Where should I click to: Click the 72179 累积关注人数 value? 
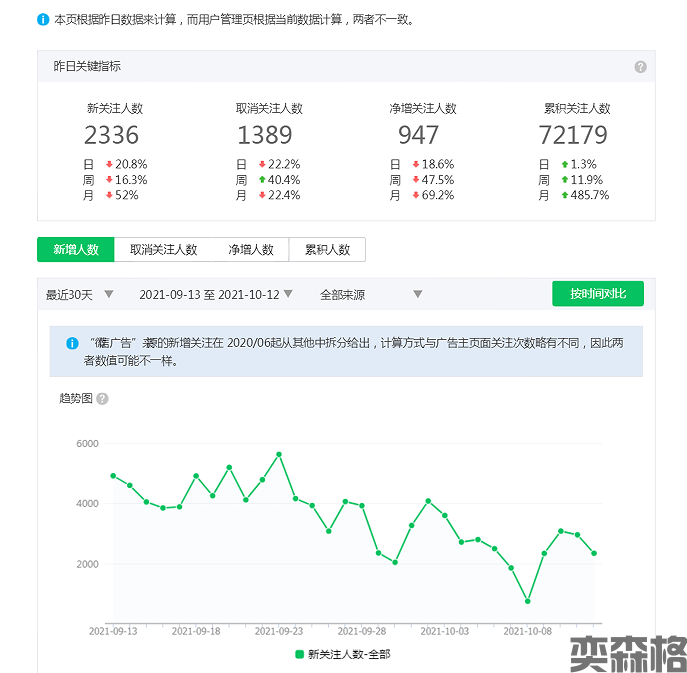573,135
